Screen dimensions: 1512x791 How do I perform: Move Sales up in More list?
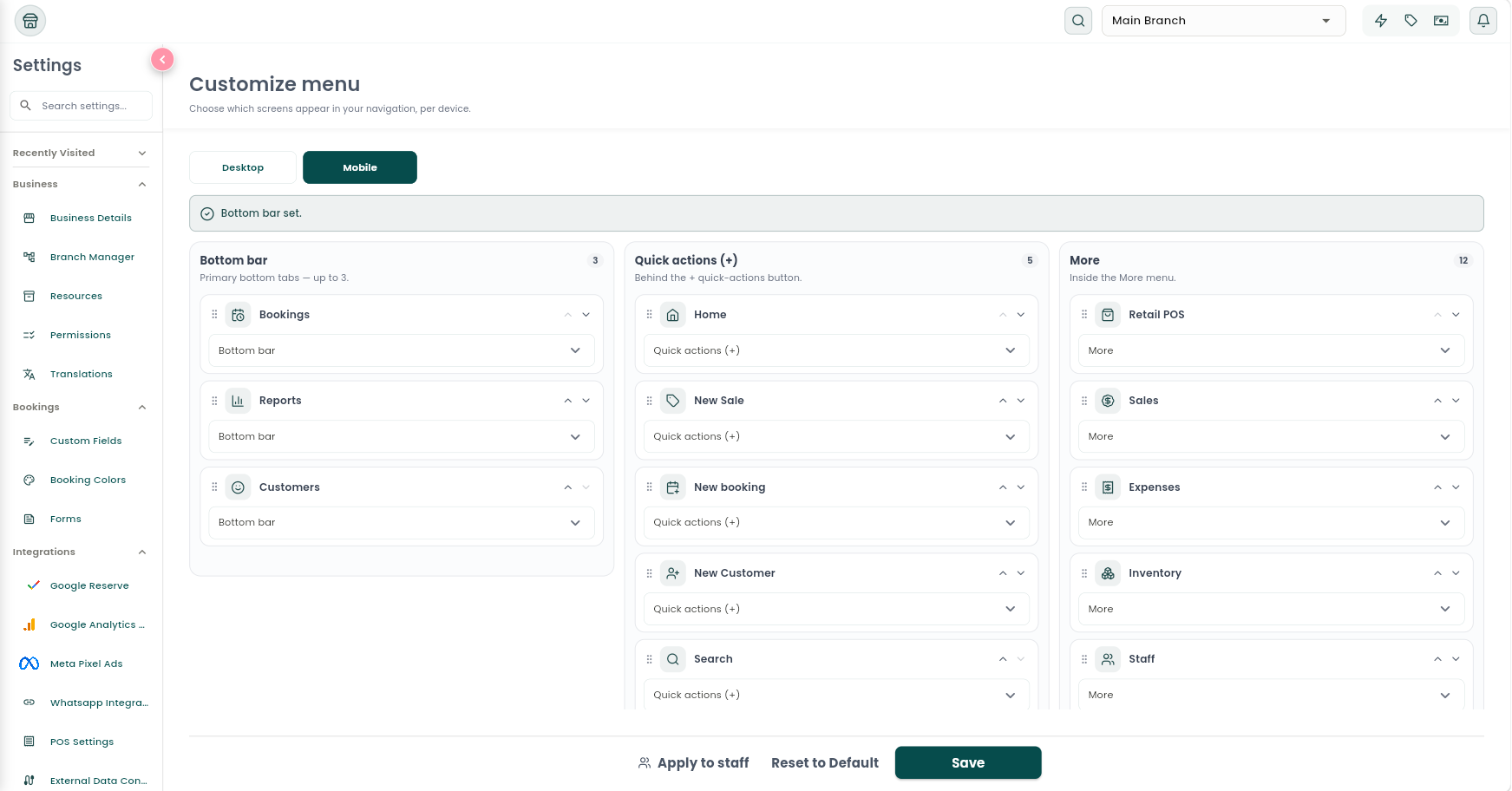(x=1437, y=401)
